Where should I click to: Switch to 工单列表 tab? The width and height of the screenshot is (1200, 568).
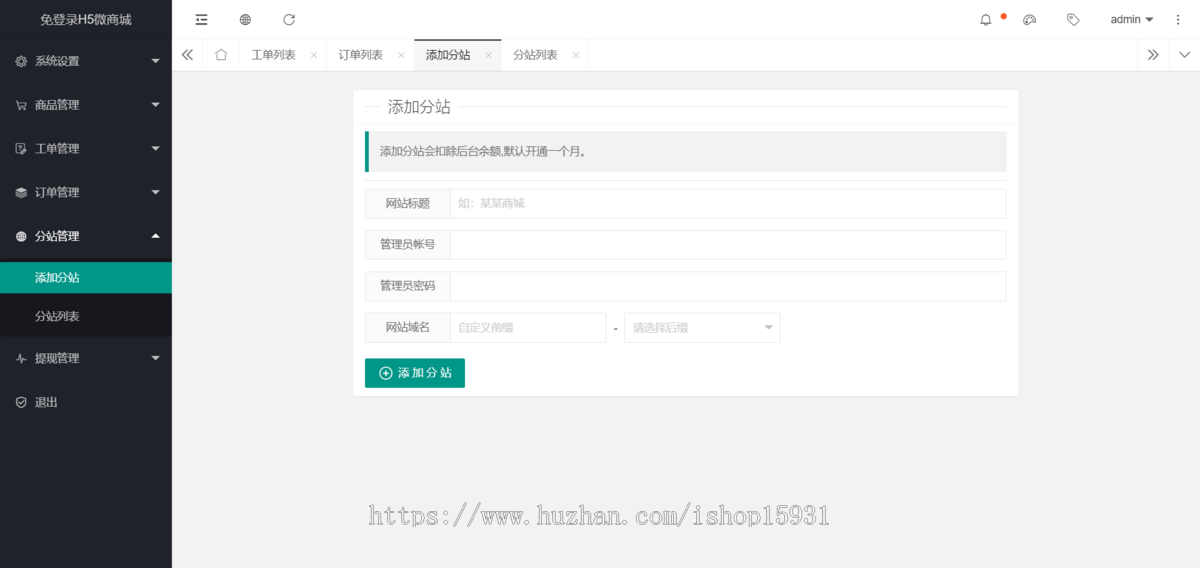(273, 55)
